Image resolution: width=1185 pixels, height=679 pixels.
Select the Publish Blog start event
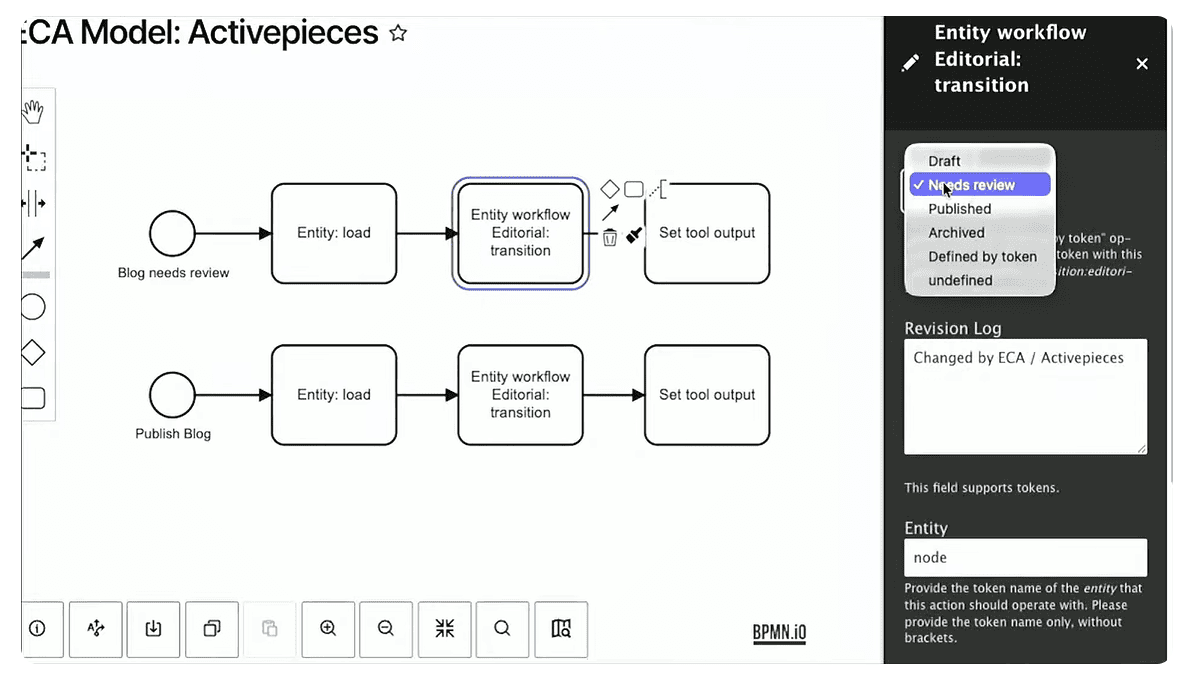172,395
